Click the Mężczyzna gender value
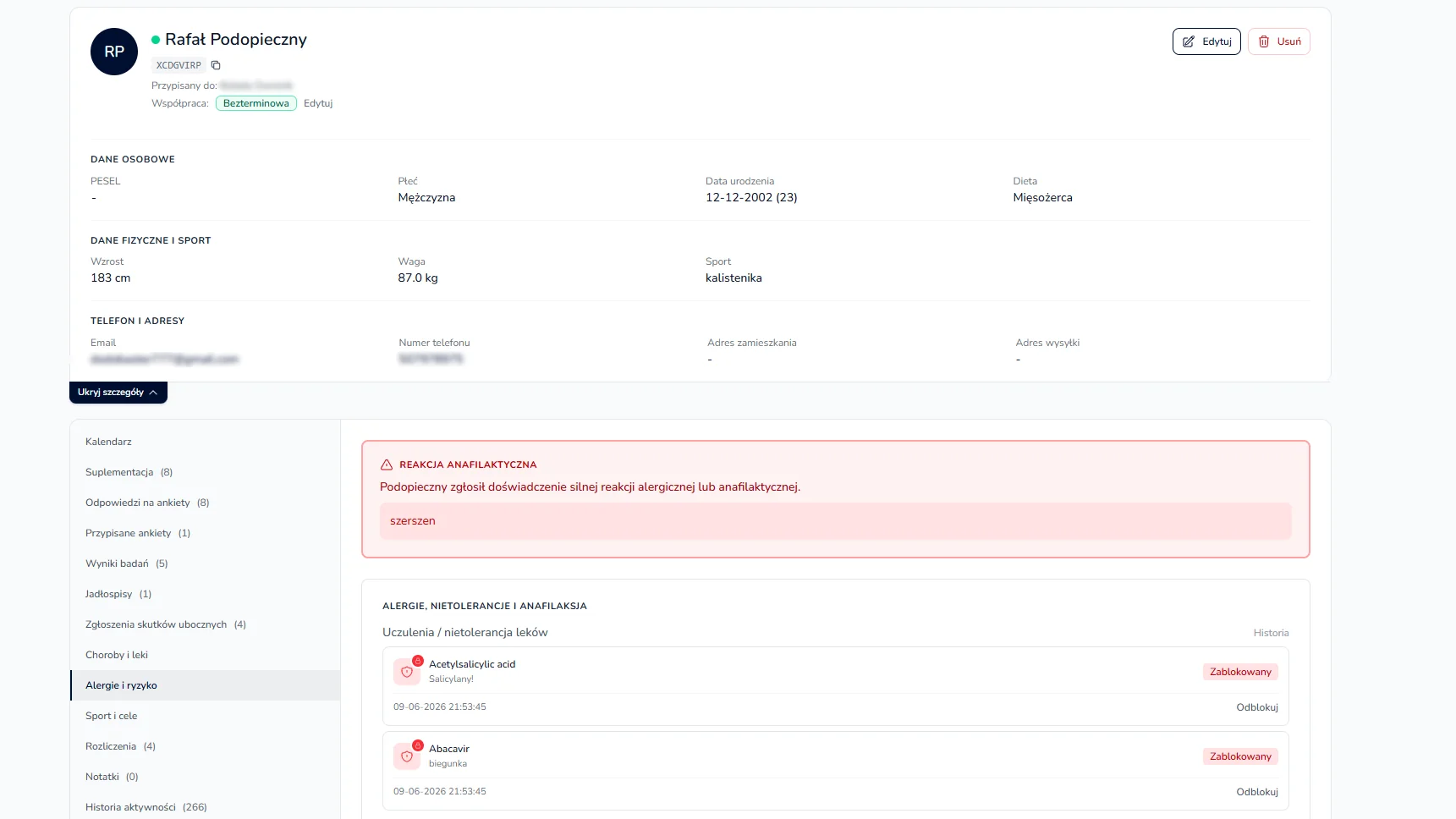 tap(426, 197)
